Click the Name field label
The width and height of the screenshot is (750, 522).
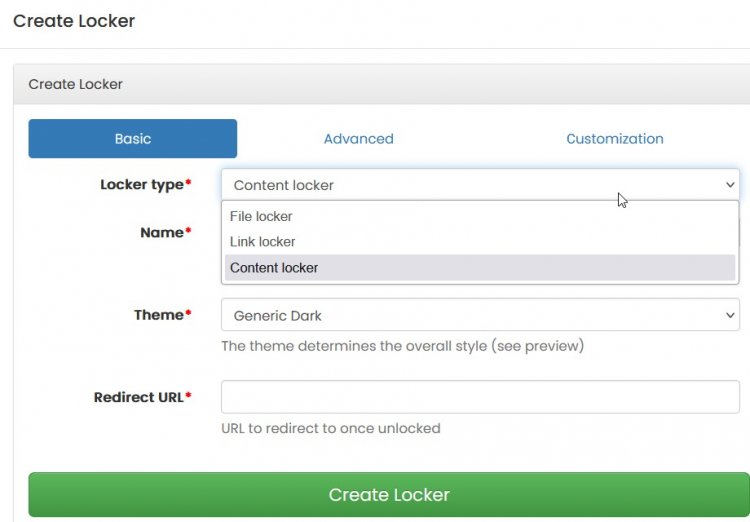(x=165, y=233)
